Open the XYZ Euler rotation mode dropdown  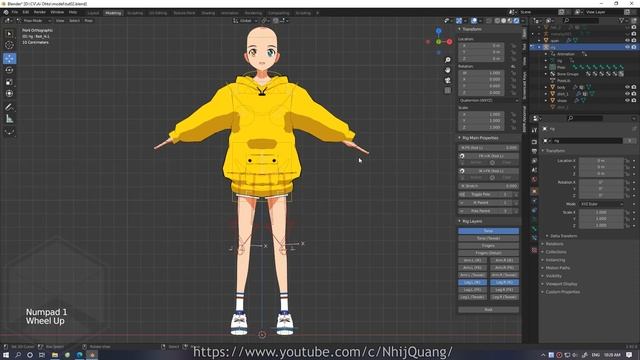pos(601,204)
